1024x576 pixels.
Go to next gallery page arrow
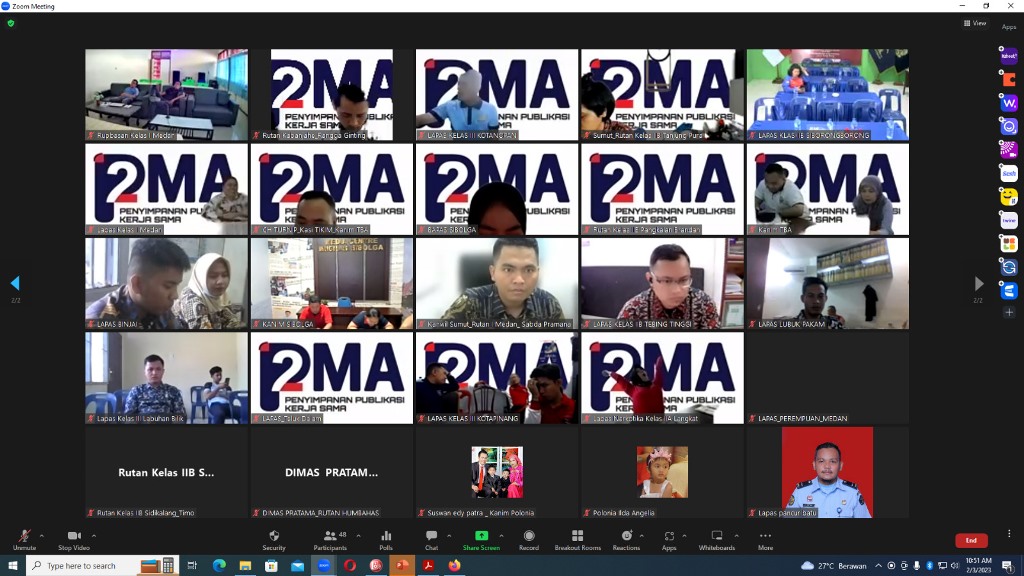[978, 284]
